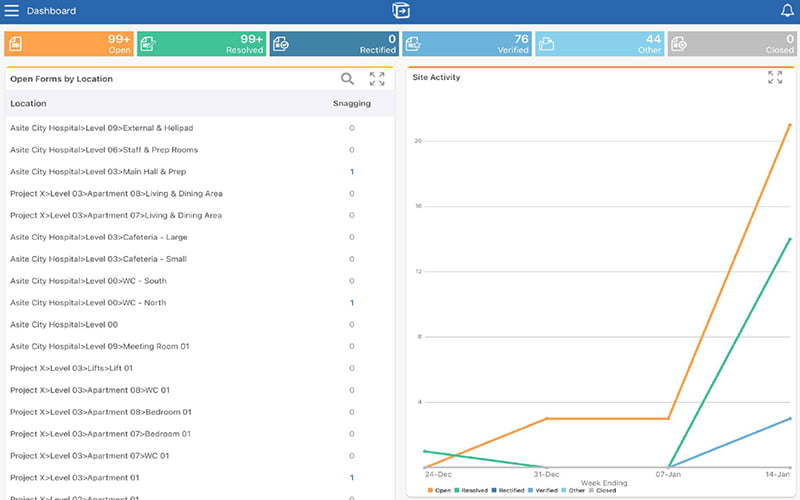Screen dimensions: 800x500
Task: Sort by the Location column header
Action: (x=28, y=104)
